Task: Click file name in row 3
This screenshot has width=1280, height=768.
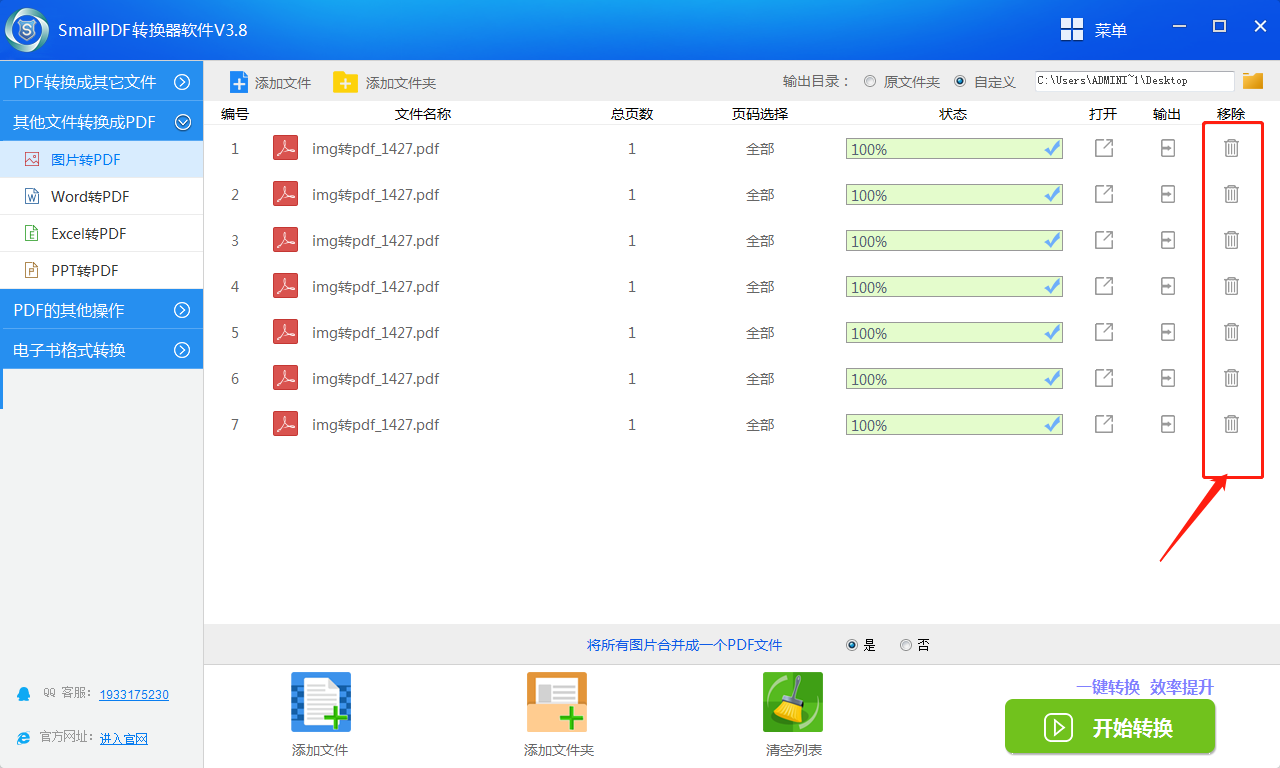Action: pyautogui.click(x=375, y=241)
